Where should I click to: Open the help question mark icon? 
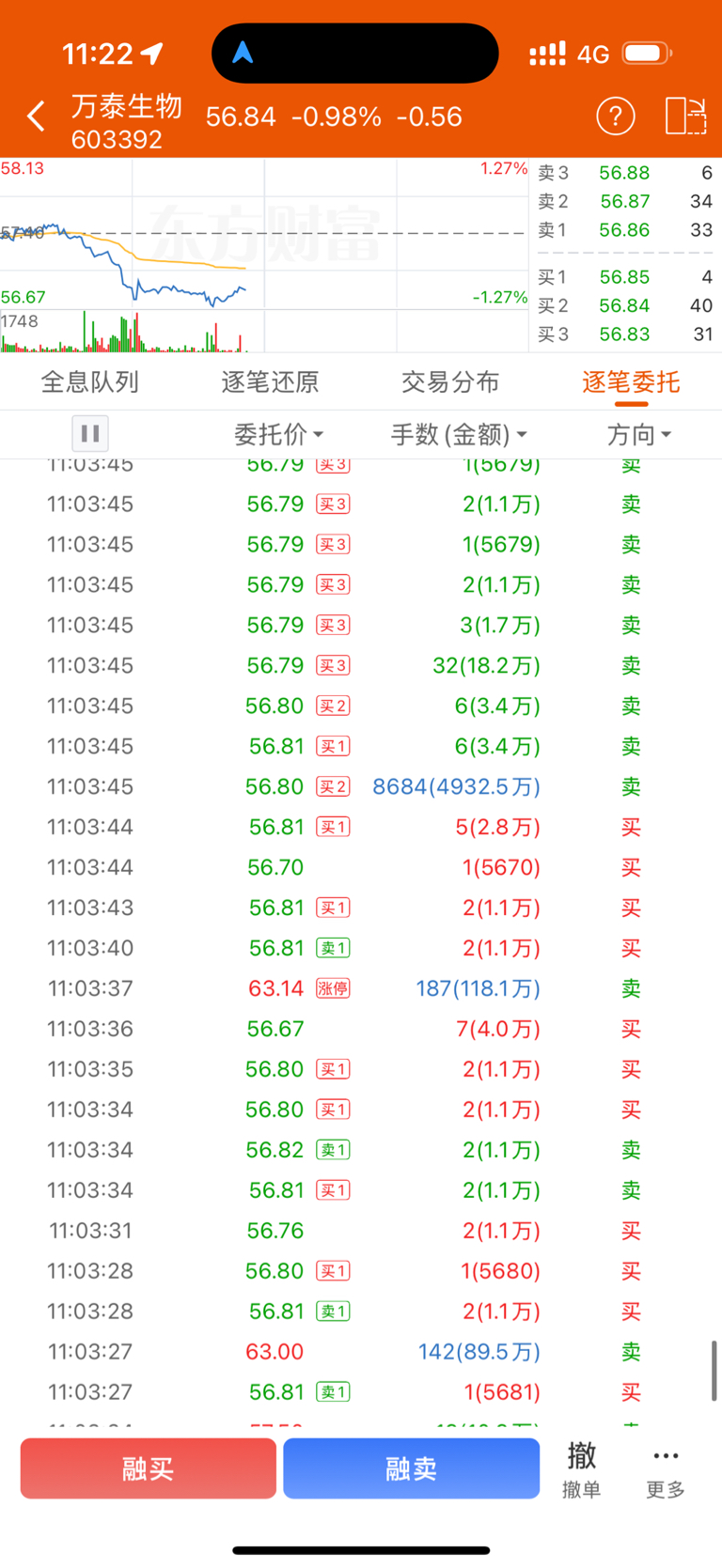pyautogui.click(x=616, y=116)
